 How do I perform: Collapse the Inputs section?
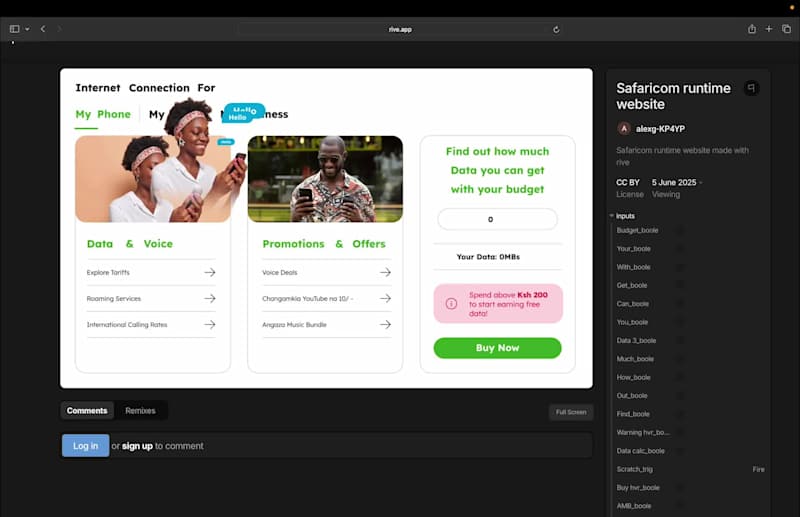pyautogui.click(x=612, y=216)
